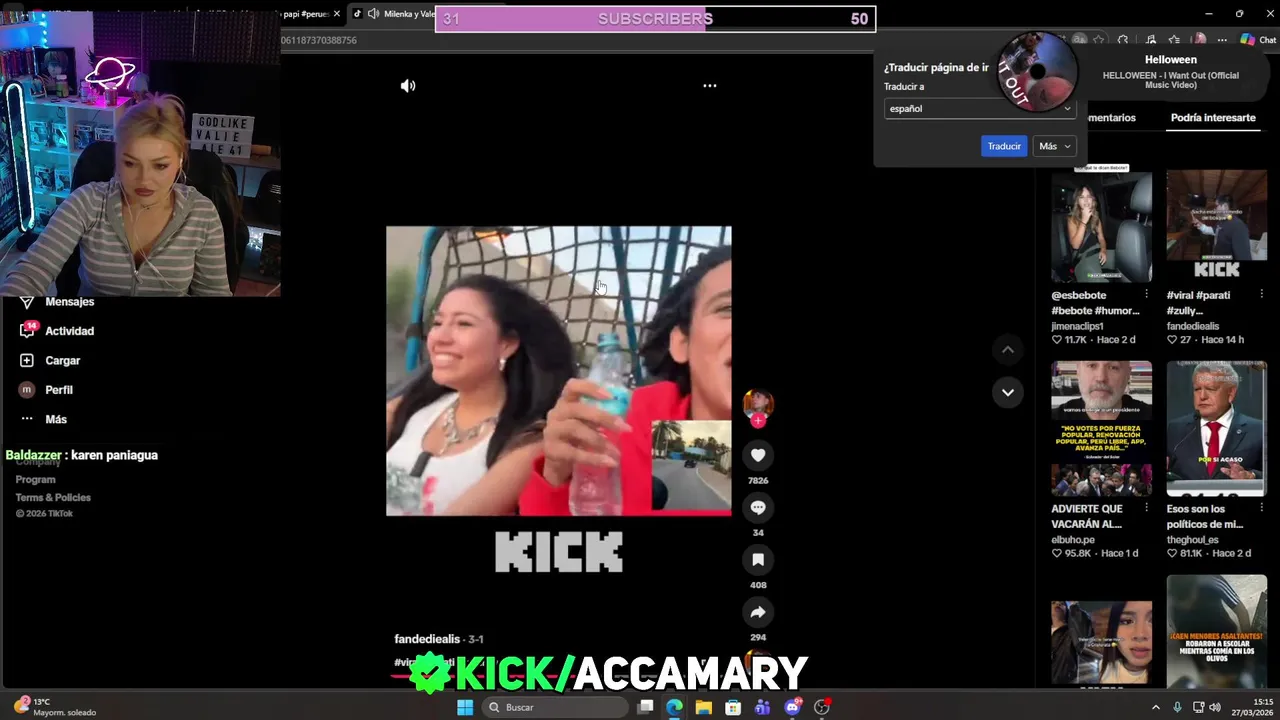Open the Program footer link
This screenshot has height=720, width=1280.
pos(35,480)
